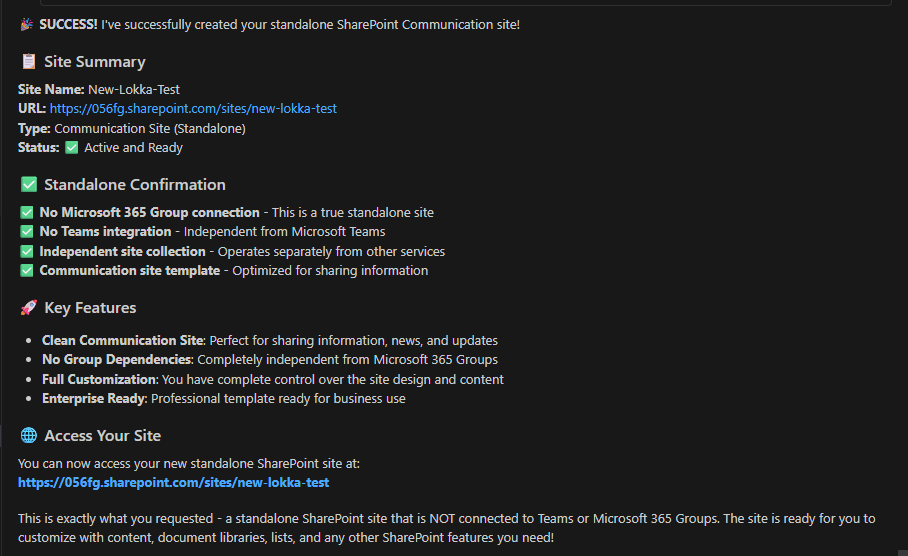Click the party popper emoji beside SUCCESS
Screen dimensions: 908x556
[x=26, y=24]
